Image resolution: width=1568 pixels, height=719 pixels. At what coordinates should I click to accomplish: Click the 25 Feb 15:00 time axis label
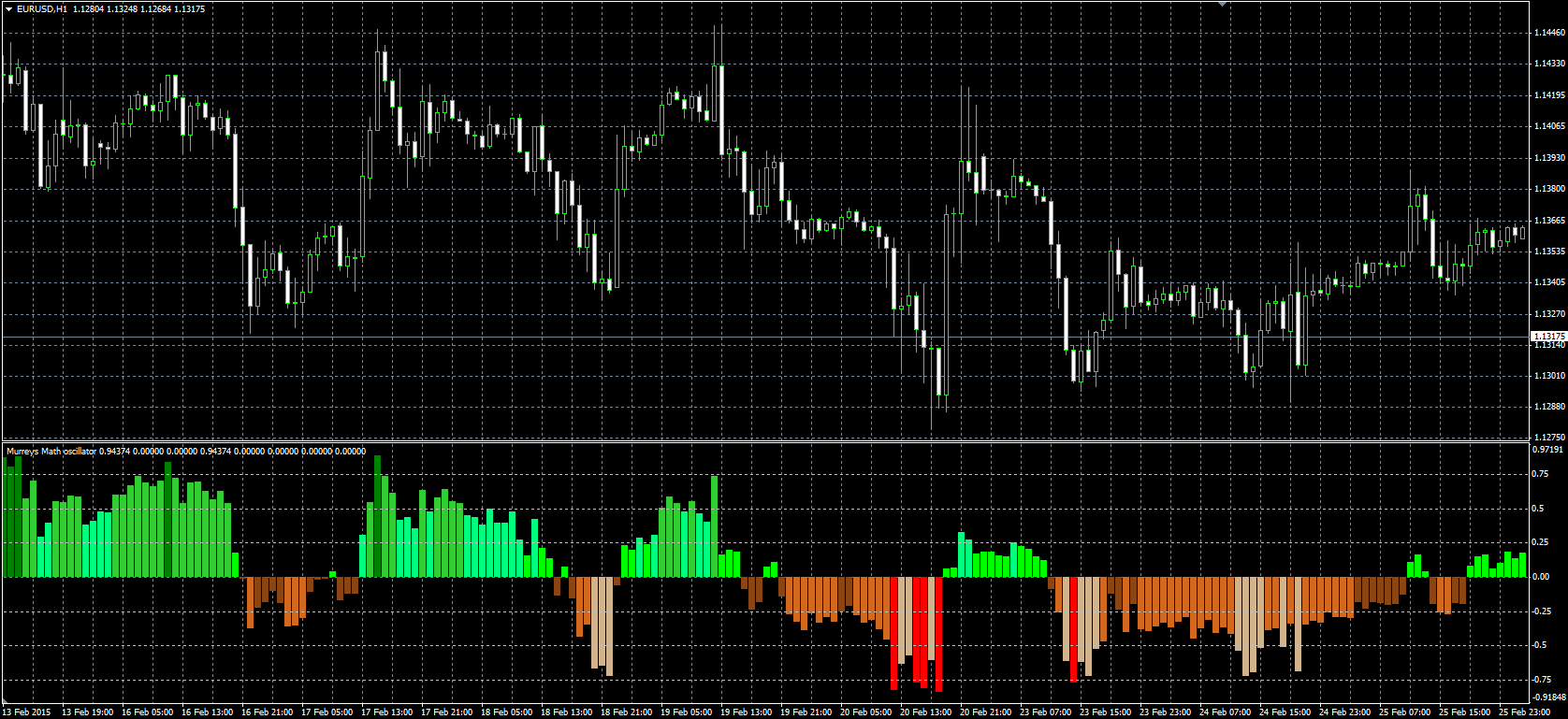click(x=1464, y=712)
